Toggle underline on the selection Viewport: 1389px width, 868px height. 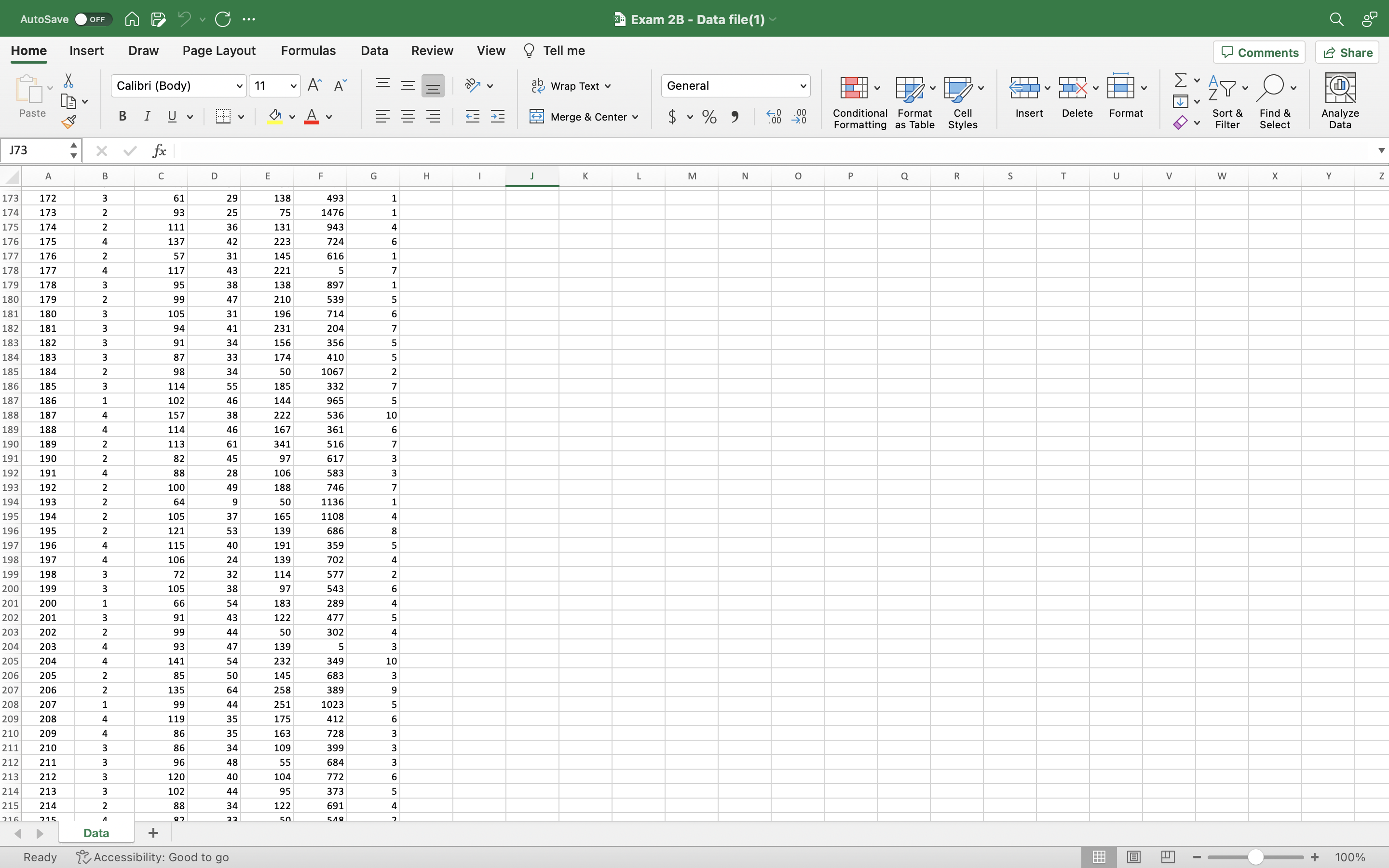pos(172,117)
